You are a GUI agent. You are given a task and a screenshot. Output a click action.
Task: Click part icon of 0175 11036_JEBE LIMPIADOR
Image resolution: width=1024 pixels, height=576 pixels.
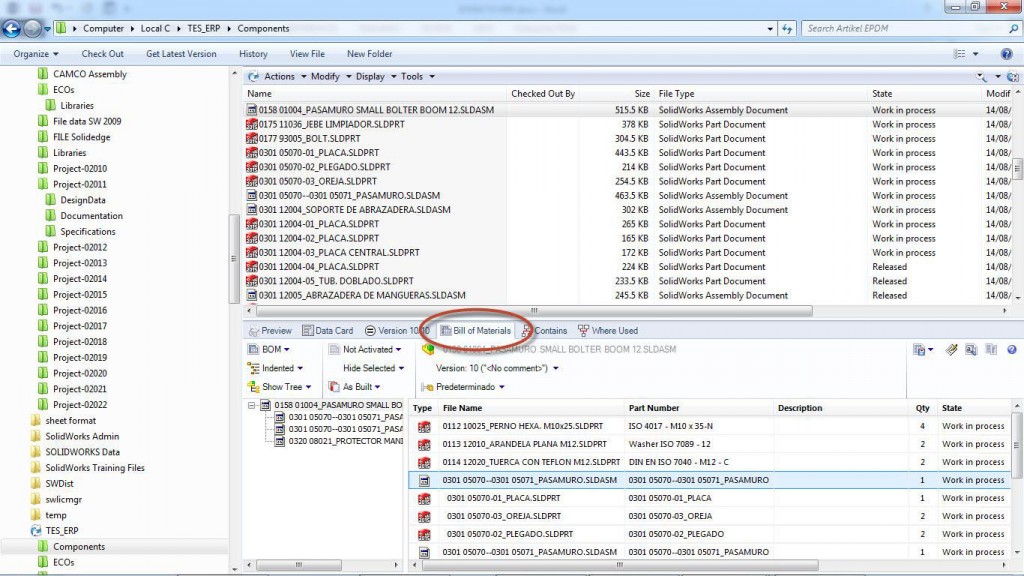coord(251,124)
